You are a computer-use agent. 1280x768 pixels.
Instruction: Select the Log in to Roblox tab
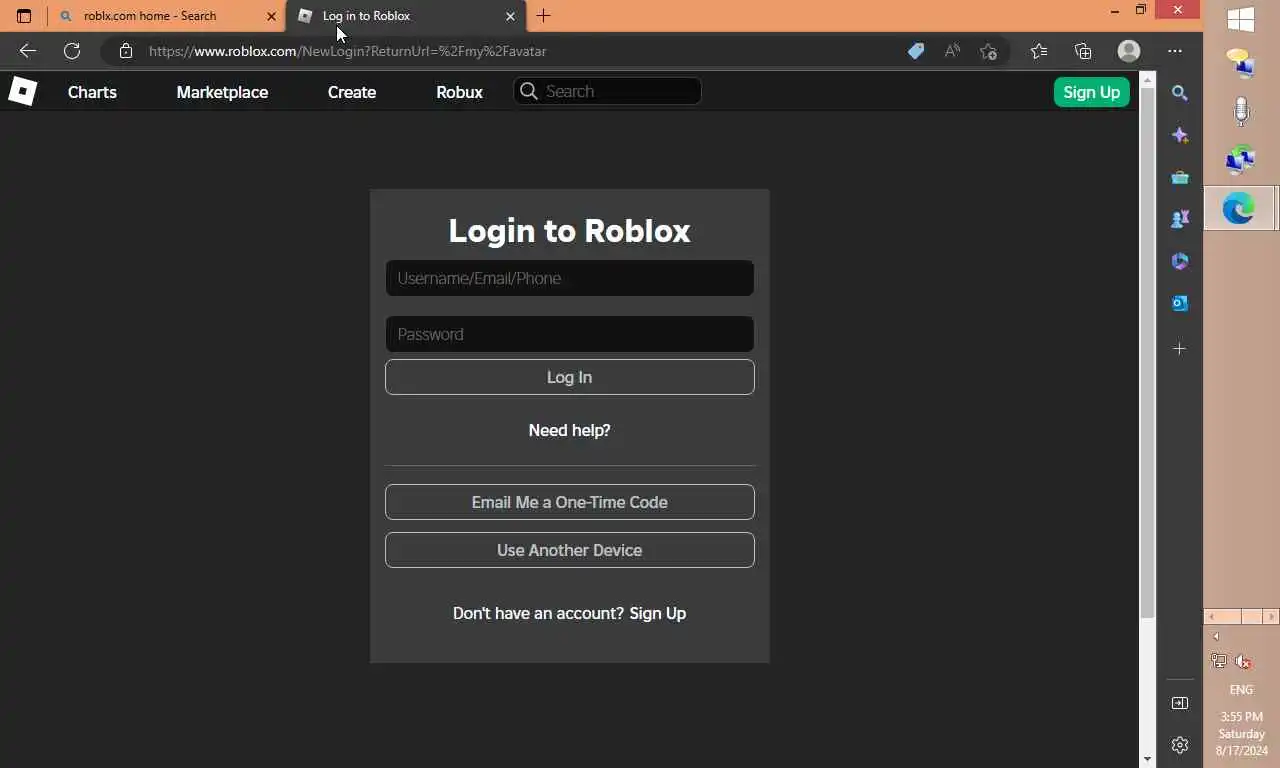tap(405, 16)
